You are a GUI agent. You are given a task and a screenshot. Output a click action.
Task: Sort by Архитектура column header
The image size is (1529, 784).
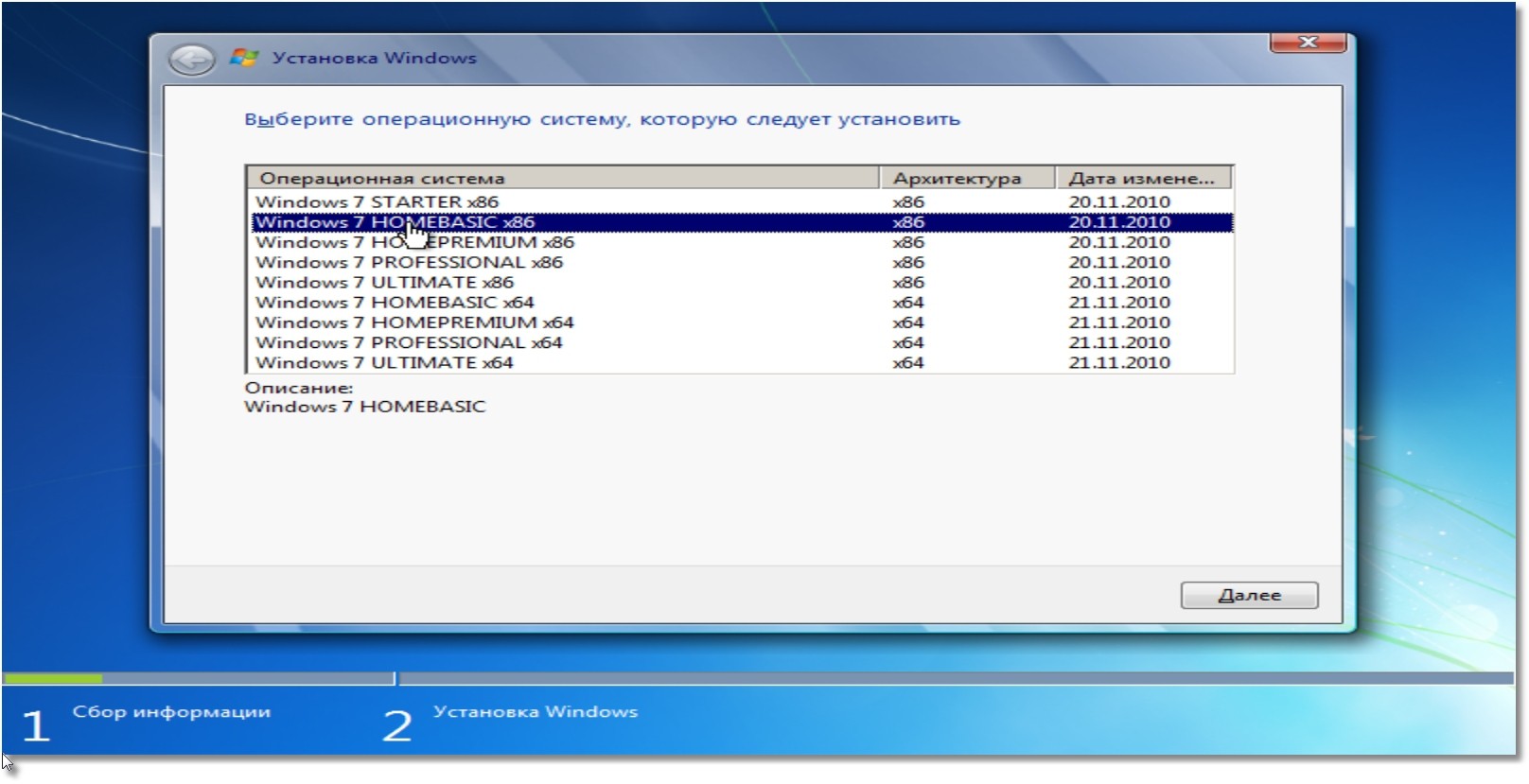967,178
